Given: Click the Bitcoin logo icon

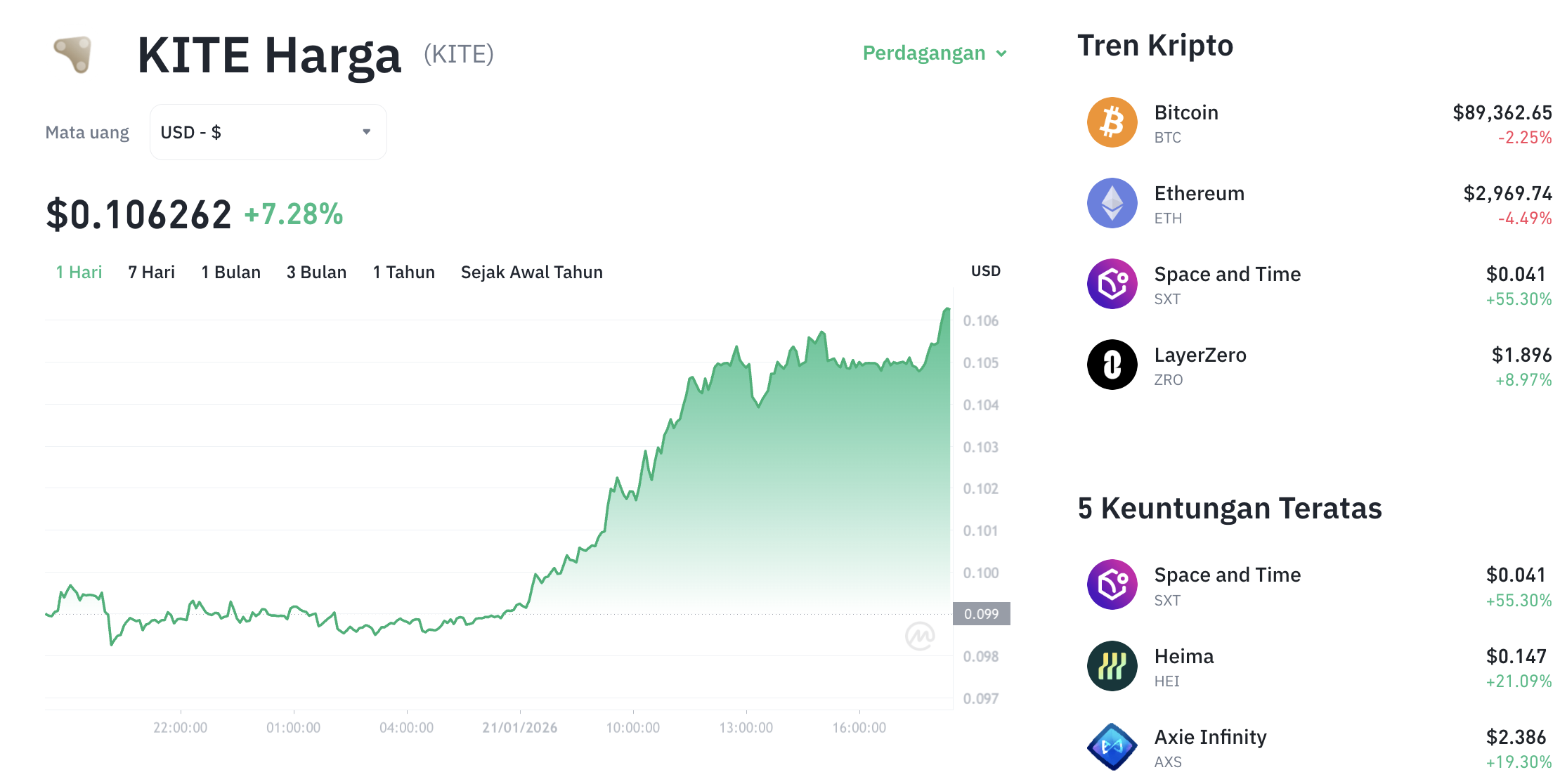Looking at the screenshot, I should point(1112,122).
